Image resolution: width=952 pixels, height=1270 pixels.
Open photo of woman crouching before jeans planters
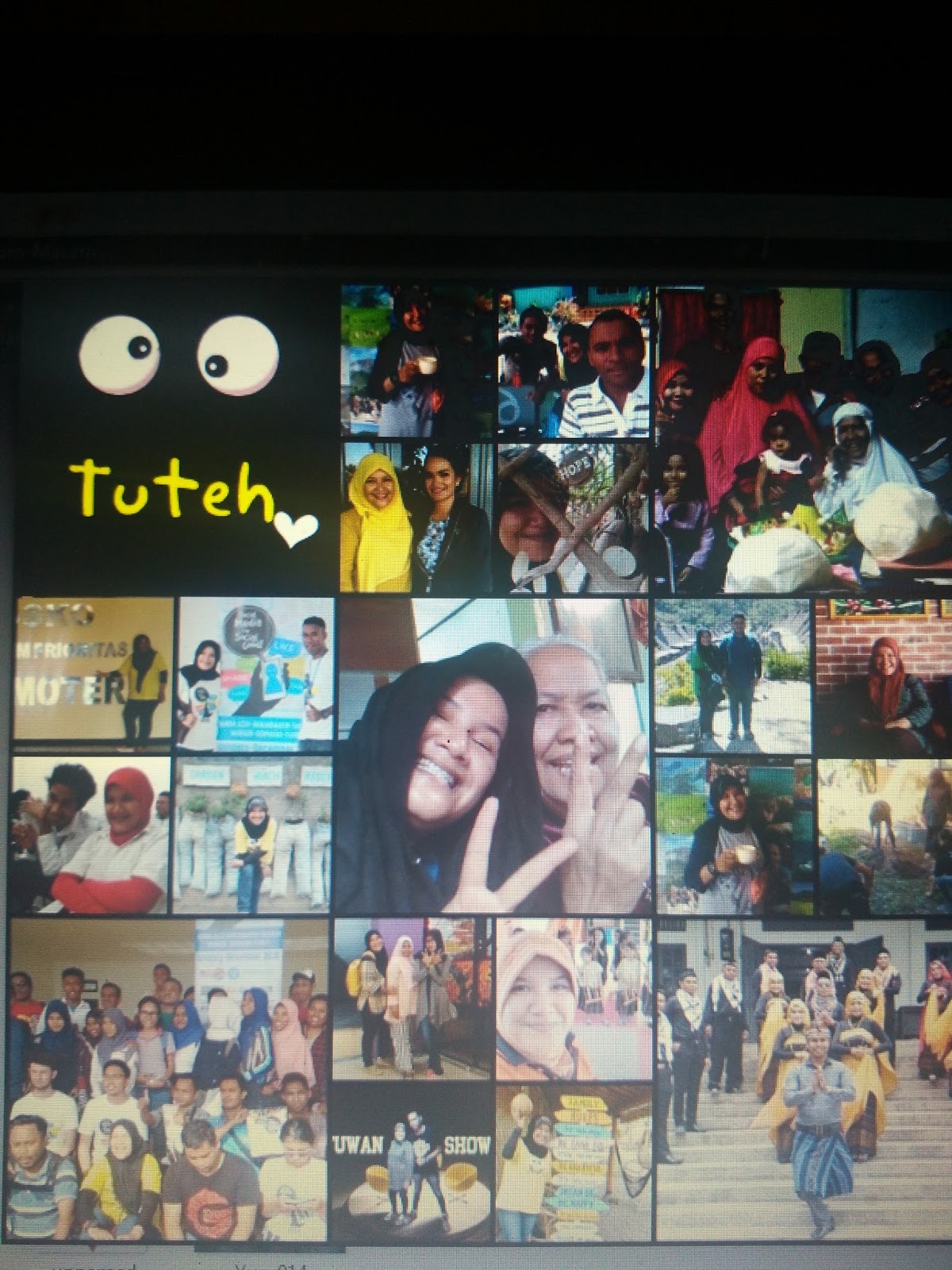coord(253,835)
